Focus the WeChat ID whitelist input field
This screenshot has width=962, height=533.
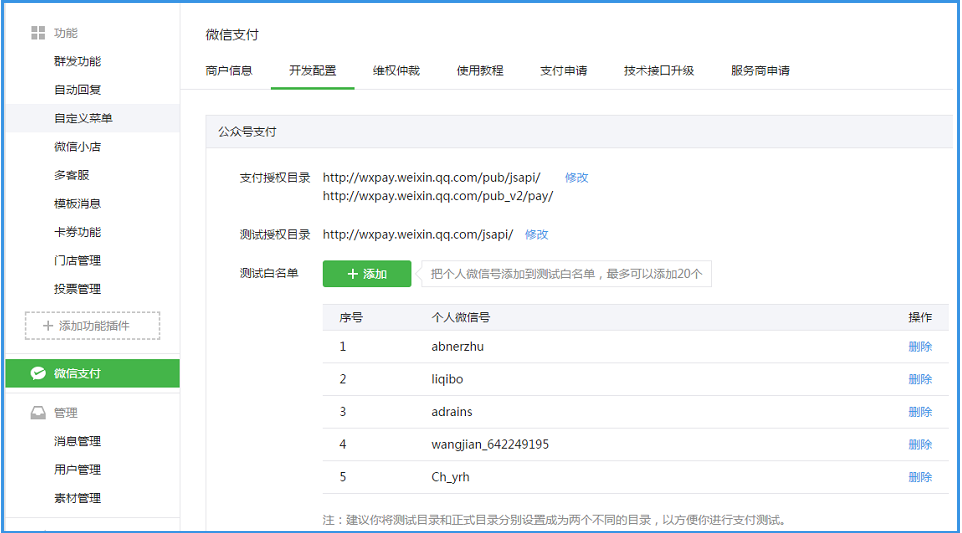coord(566,274)
